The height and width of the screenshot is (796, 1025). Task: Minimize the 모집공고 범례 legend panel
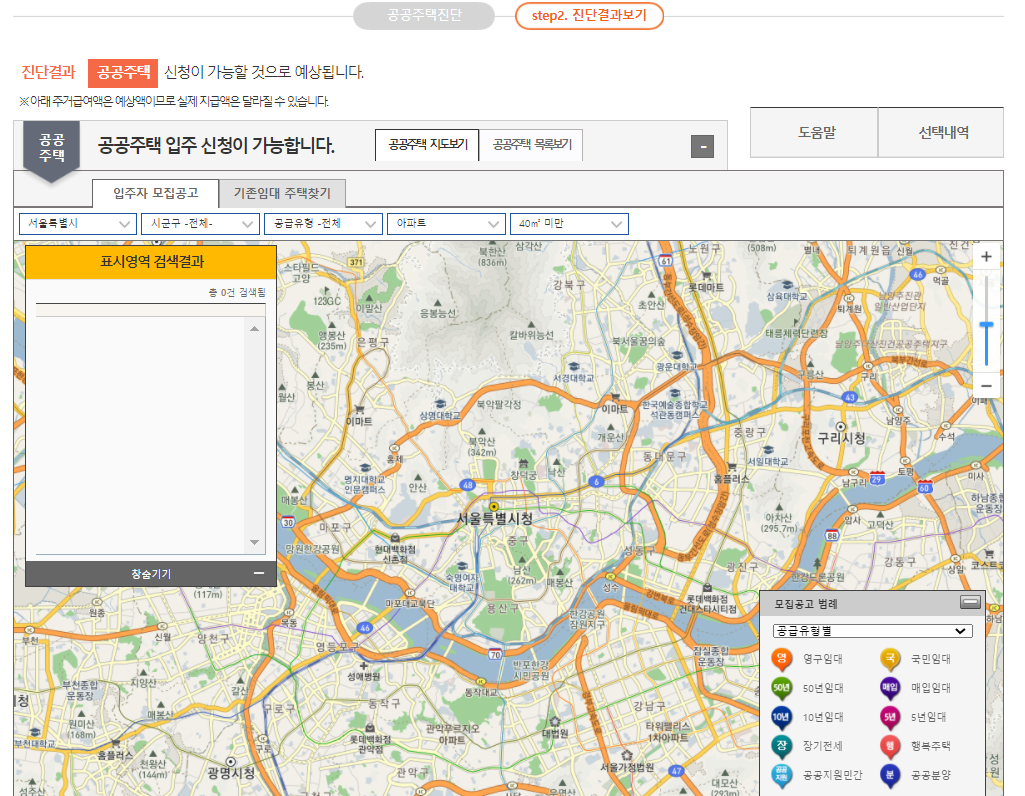tap(970, 602)
